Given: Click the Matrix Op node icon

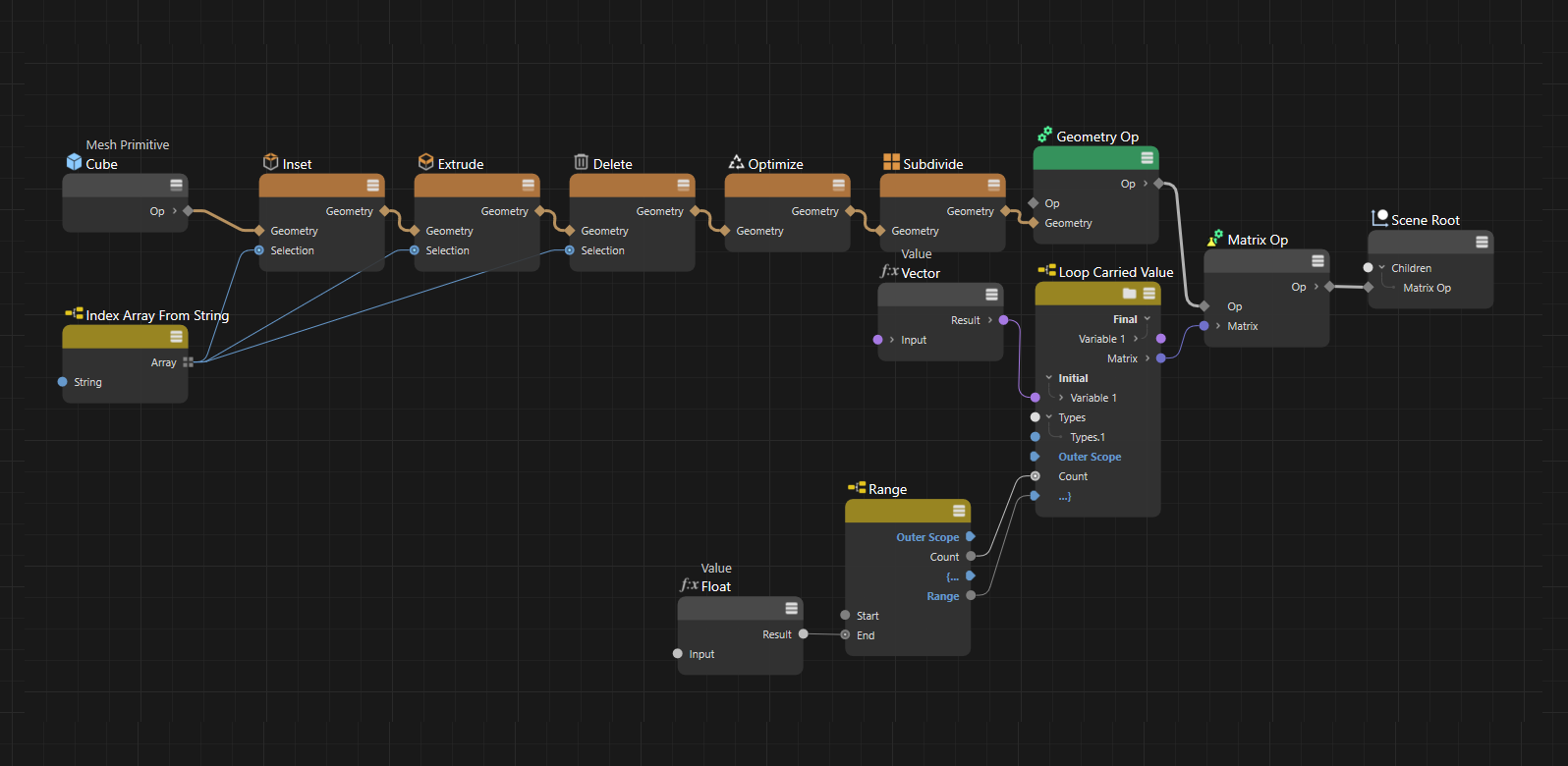Looking at the screenshot, I should pyautogui.click(x=1215, y=238).
